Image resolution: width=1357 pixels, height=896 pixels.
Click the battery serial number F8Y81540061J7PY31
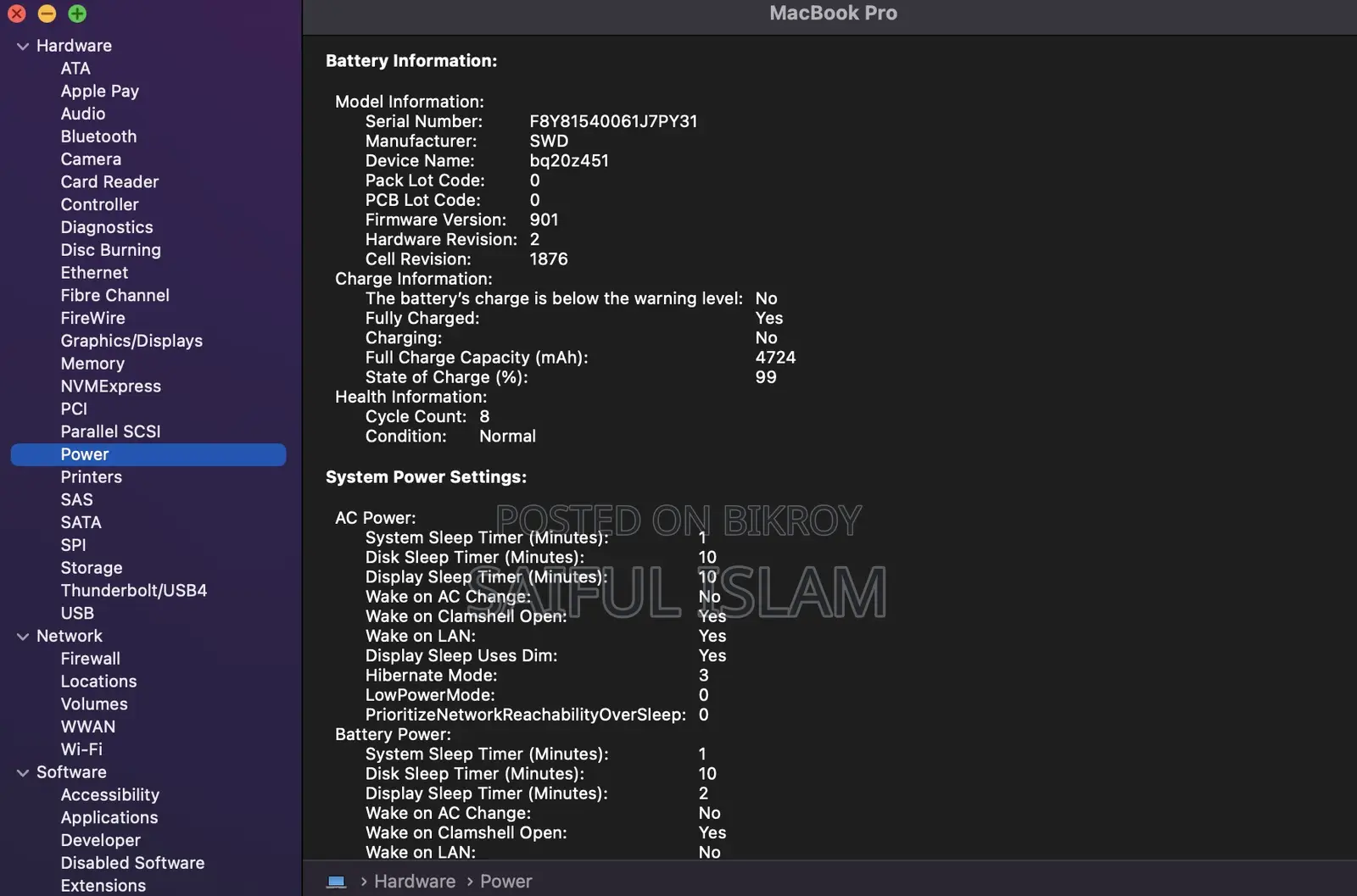(x=613, y=121)
